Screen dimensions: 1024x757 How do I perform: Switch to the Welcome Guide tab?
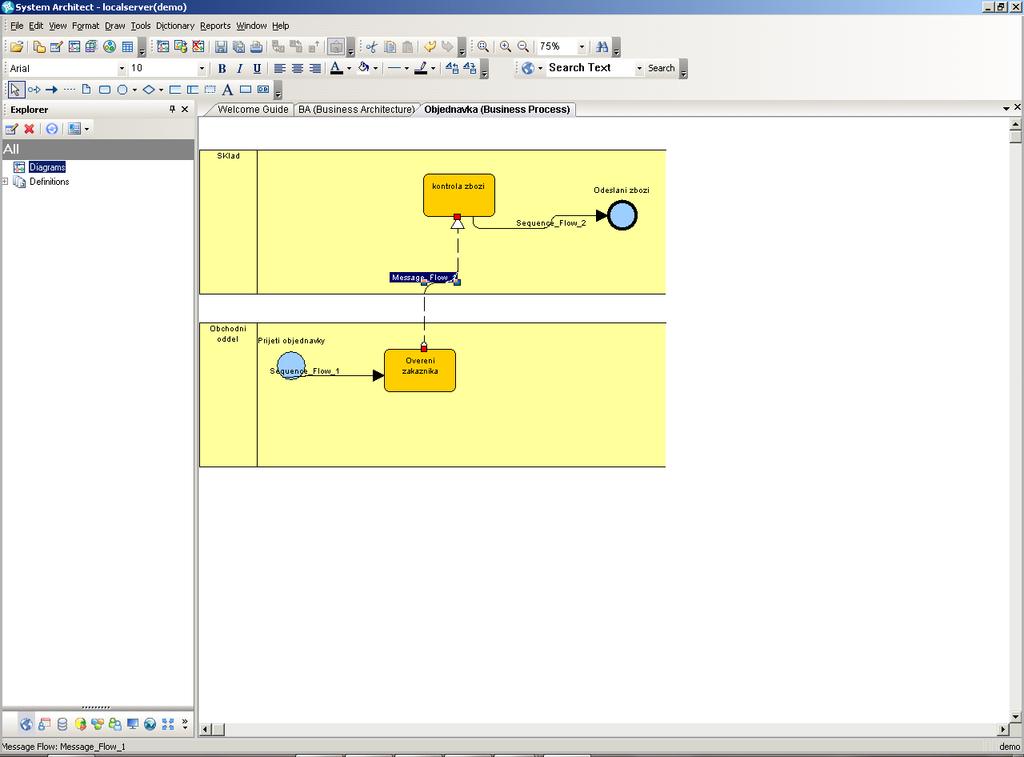tap(253, 109)
